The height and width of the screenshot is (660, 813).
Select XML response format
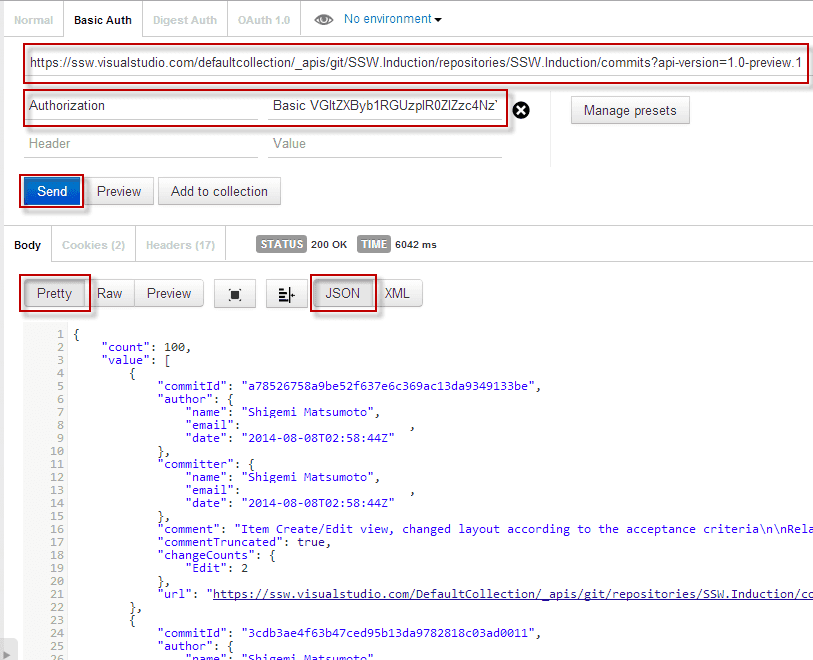pos(397,293)
